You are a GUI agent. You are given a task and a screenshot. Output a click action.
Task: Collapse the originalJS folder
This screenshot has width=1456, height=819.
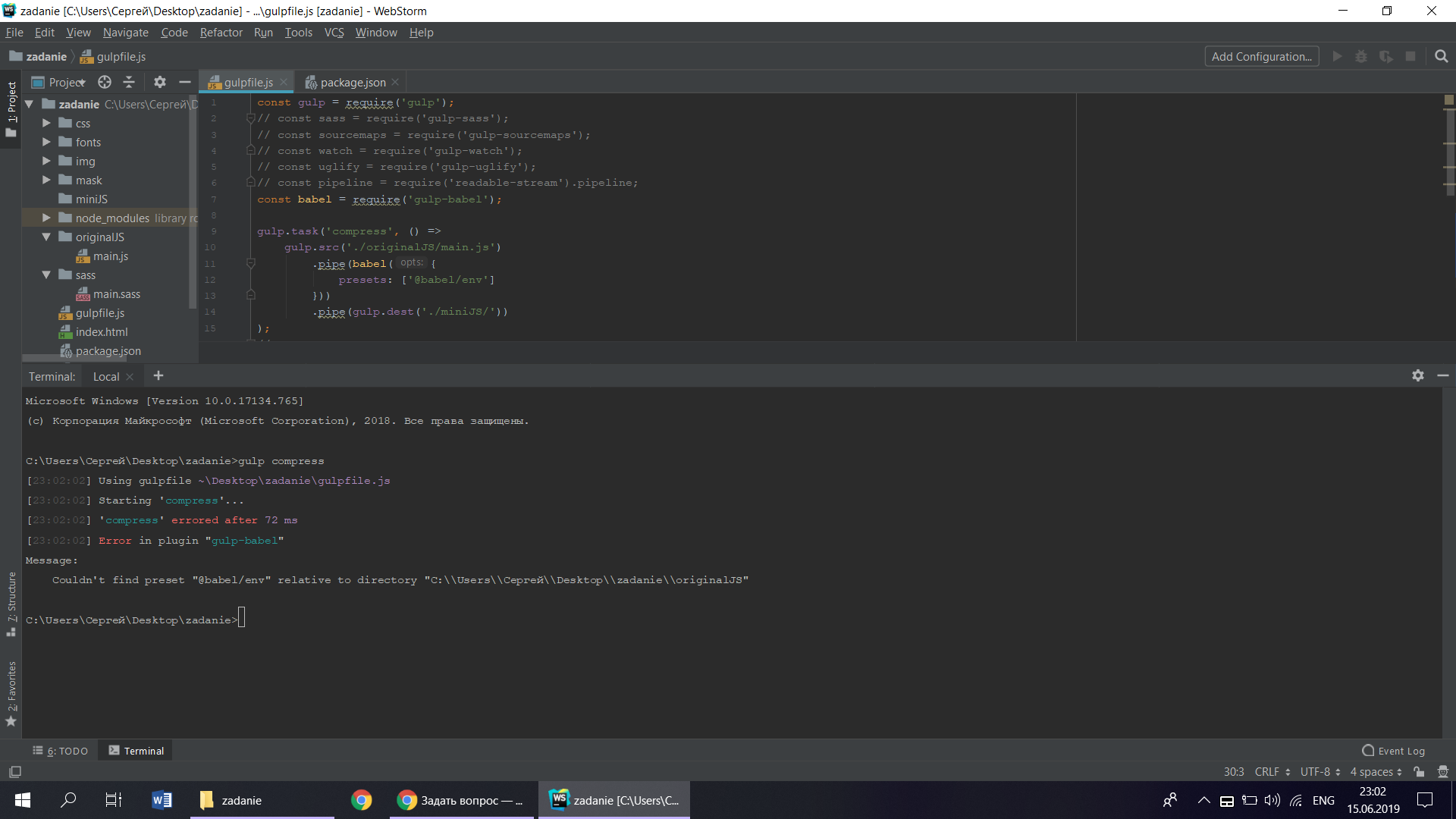46,237
